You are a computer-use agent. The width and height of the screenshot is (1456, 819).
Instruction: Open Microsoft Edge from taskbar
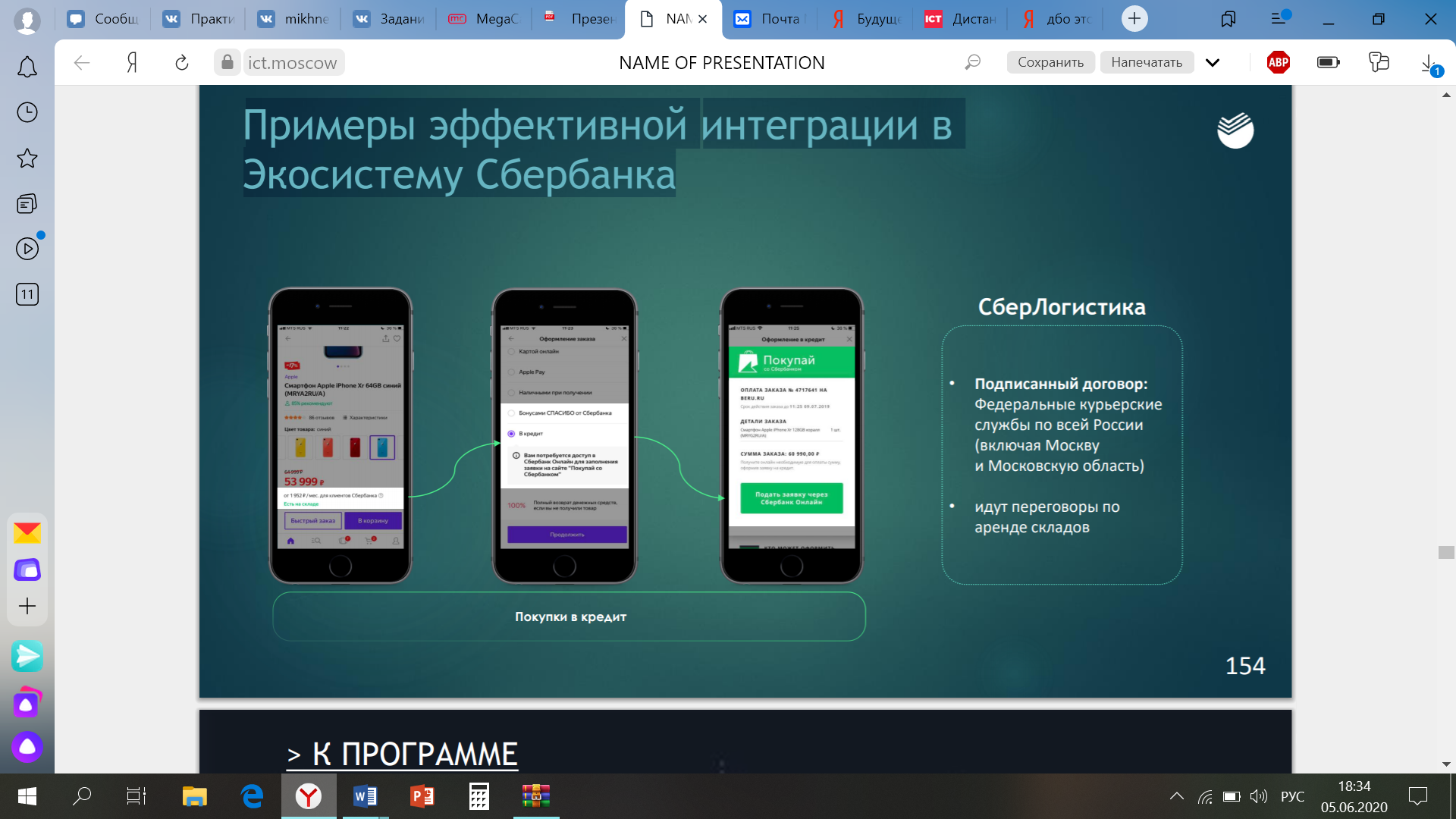(252, 796)
